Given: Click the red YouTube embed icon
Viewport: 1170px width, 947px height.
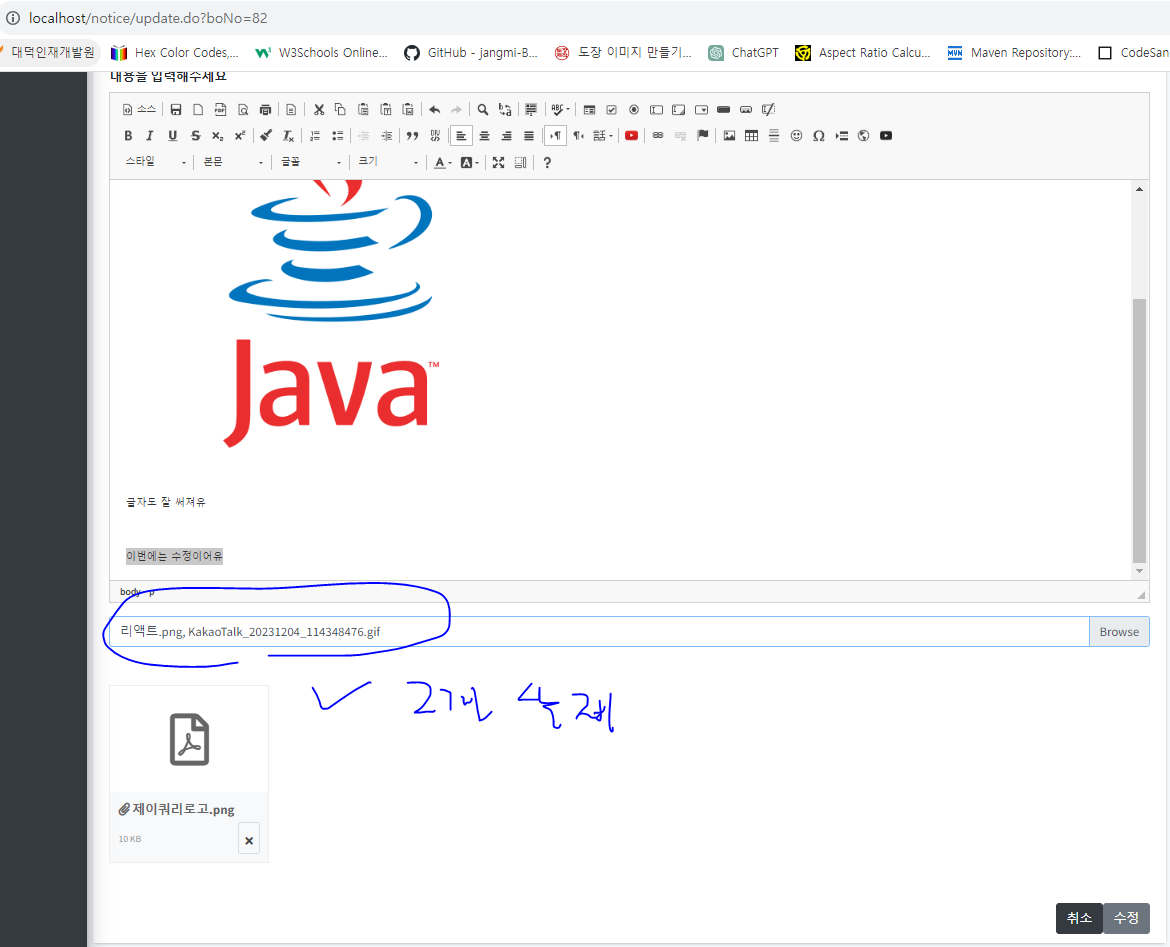Looking at the screenshot, I should point(631,136).
